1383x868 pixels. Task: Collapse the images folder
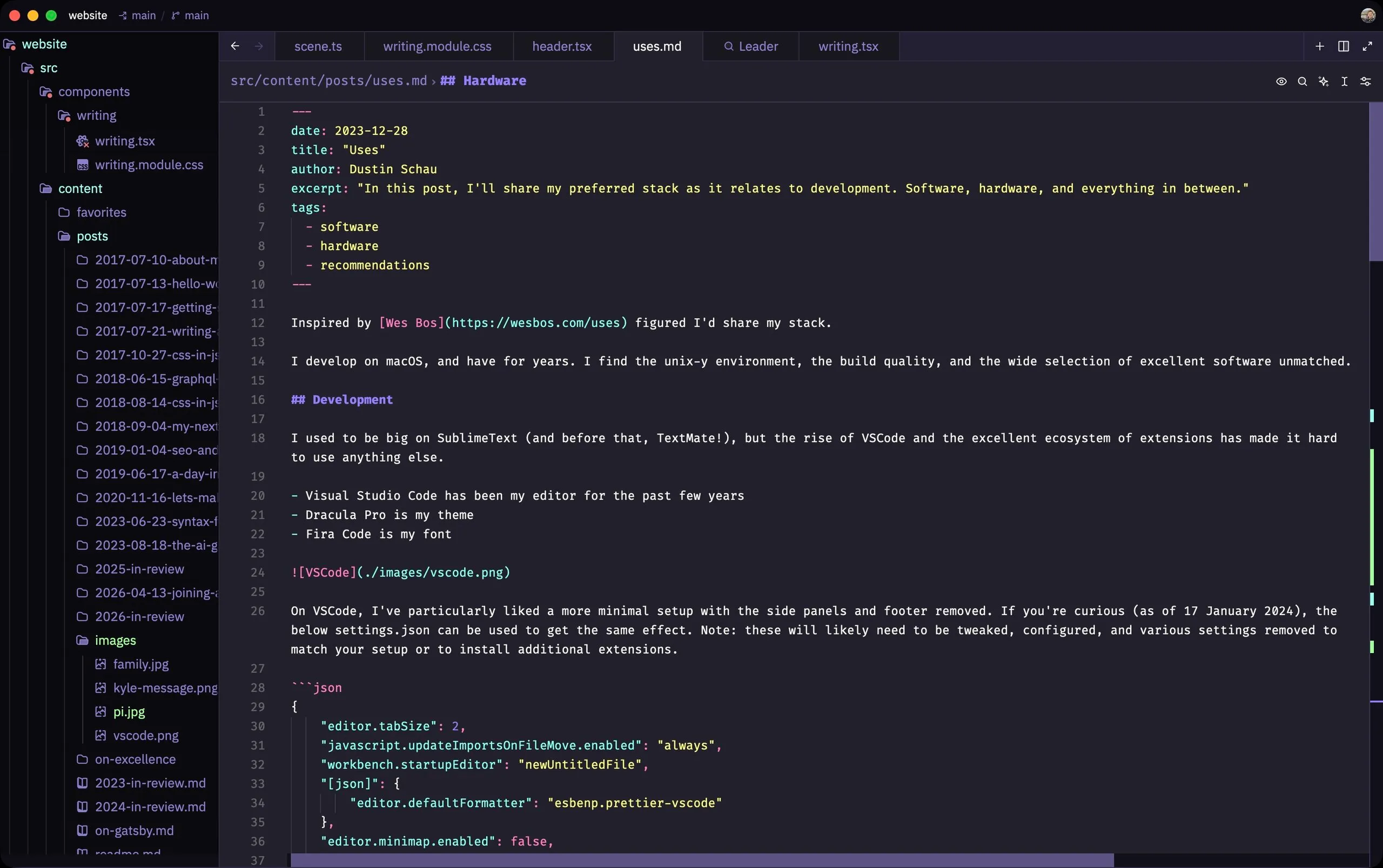[106, 641]
